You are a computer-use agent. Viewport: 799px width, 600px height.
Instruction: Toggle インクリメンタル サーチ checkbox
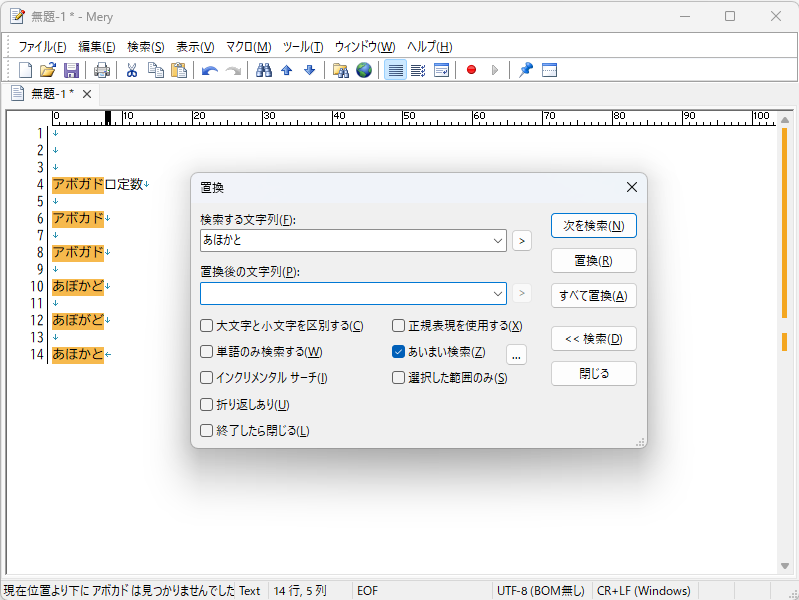tap(206, 378)
